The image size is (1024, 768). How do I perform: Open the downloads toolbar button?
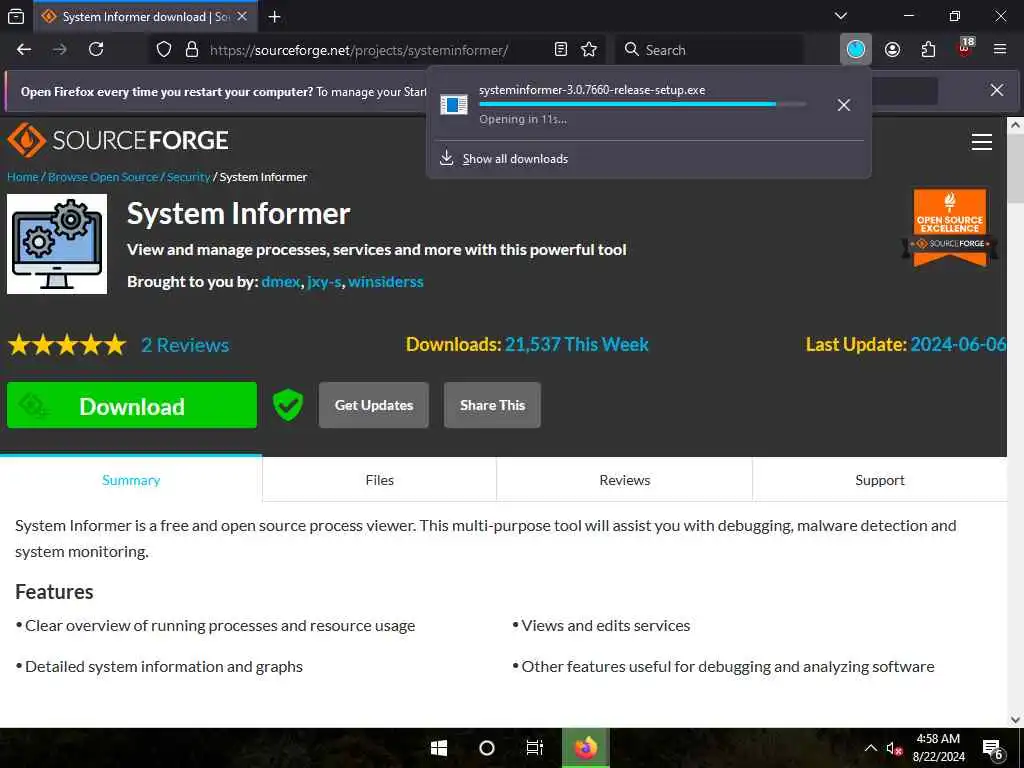click(856, 50)
